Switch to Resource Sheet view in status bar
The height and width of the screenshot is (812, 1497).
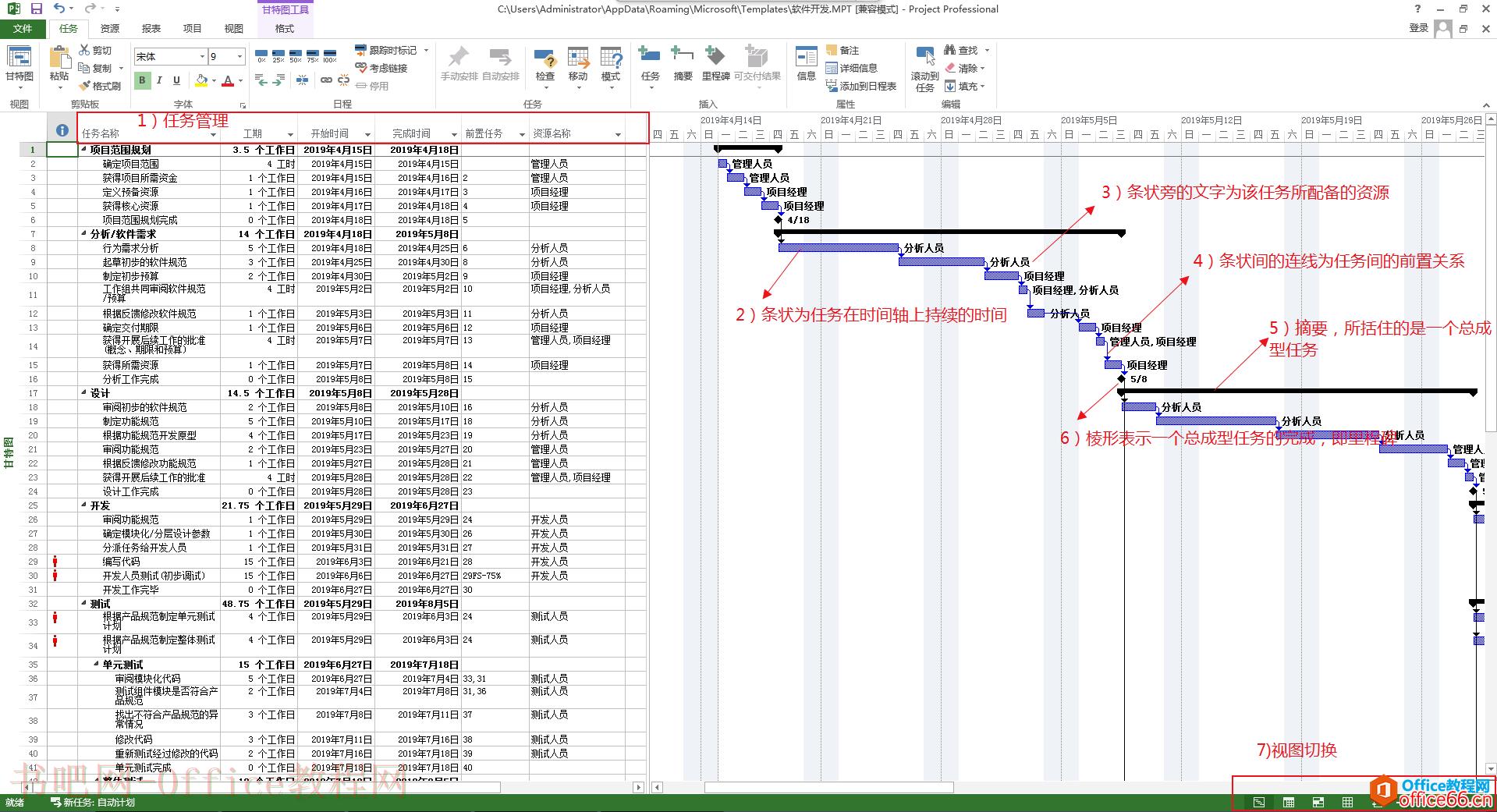point(1347,802)
